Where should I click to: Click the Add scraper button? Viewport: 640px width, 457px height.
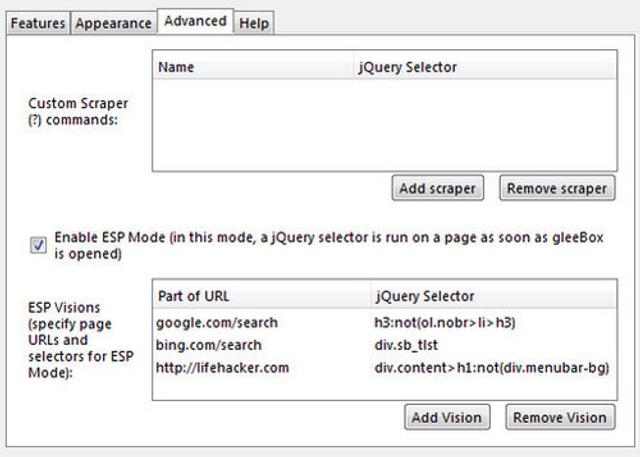(439, 188)
